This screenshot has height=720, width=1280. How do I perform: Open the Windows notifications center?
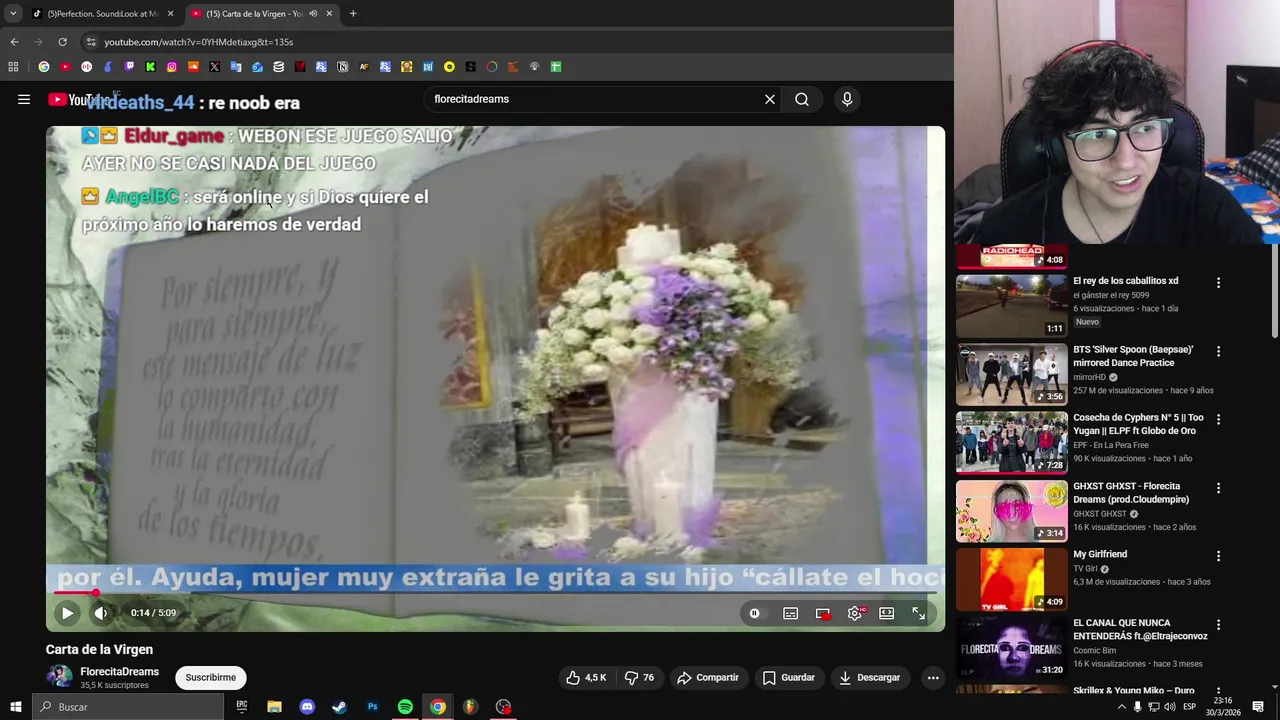pyautogui.click(x=1258, y=707)
